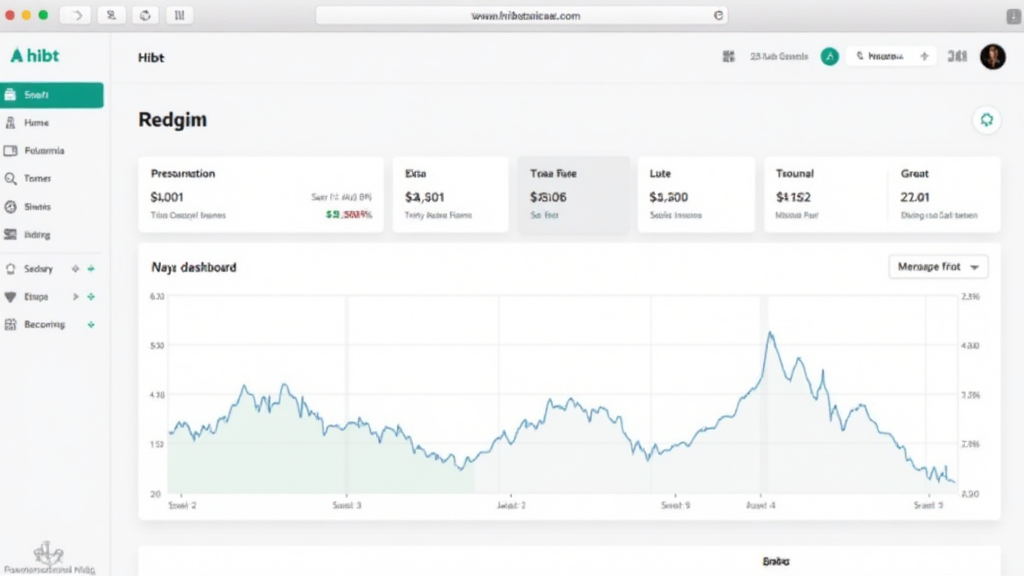Click the green plus beside Becoming
1024x576 pixels.
[91, 325]
